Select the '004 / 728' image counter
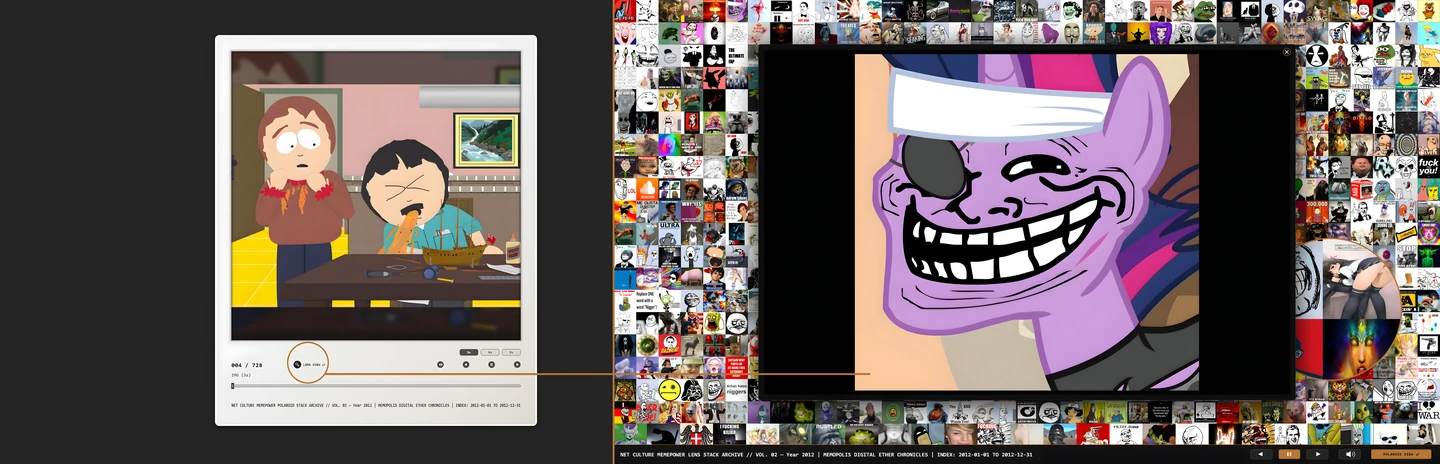Viewport: 1440px width, 464px height. point(247,365)
